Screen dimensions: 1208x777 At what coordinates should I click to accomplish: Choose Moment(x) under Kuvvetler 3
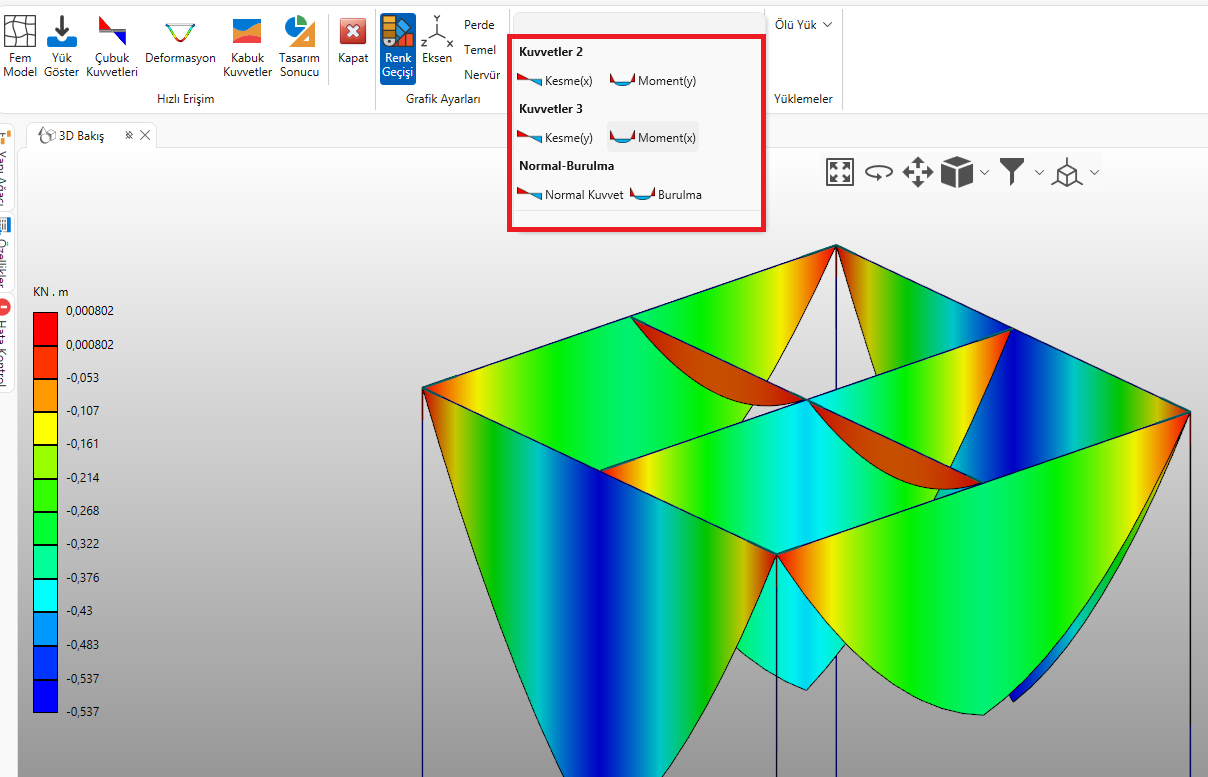coord(653,137)
